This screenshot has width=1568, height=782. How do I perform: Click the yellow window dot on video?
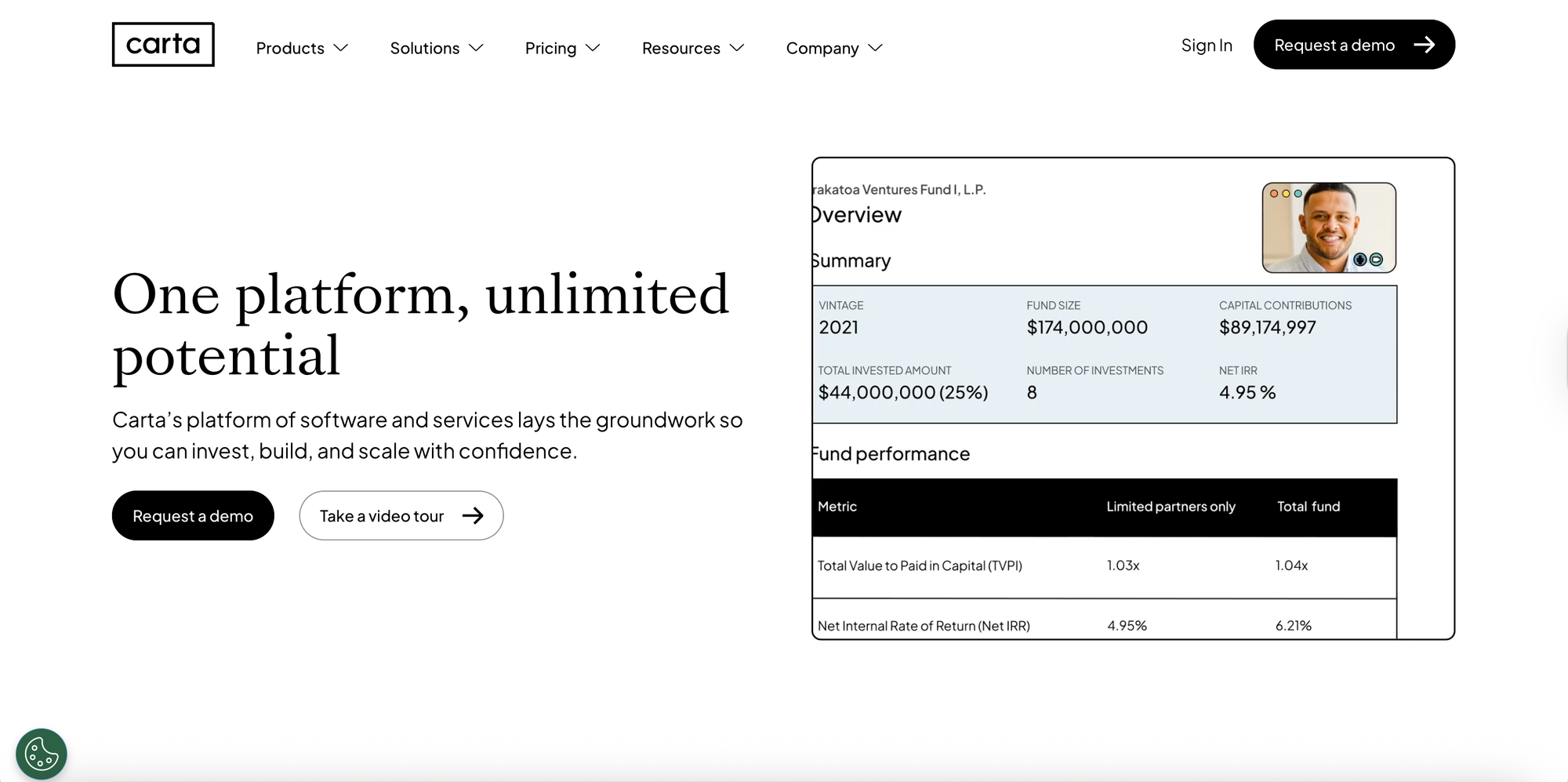(1286, 193)
